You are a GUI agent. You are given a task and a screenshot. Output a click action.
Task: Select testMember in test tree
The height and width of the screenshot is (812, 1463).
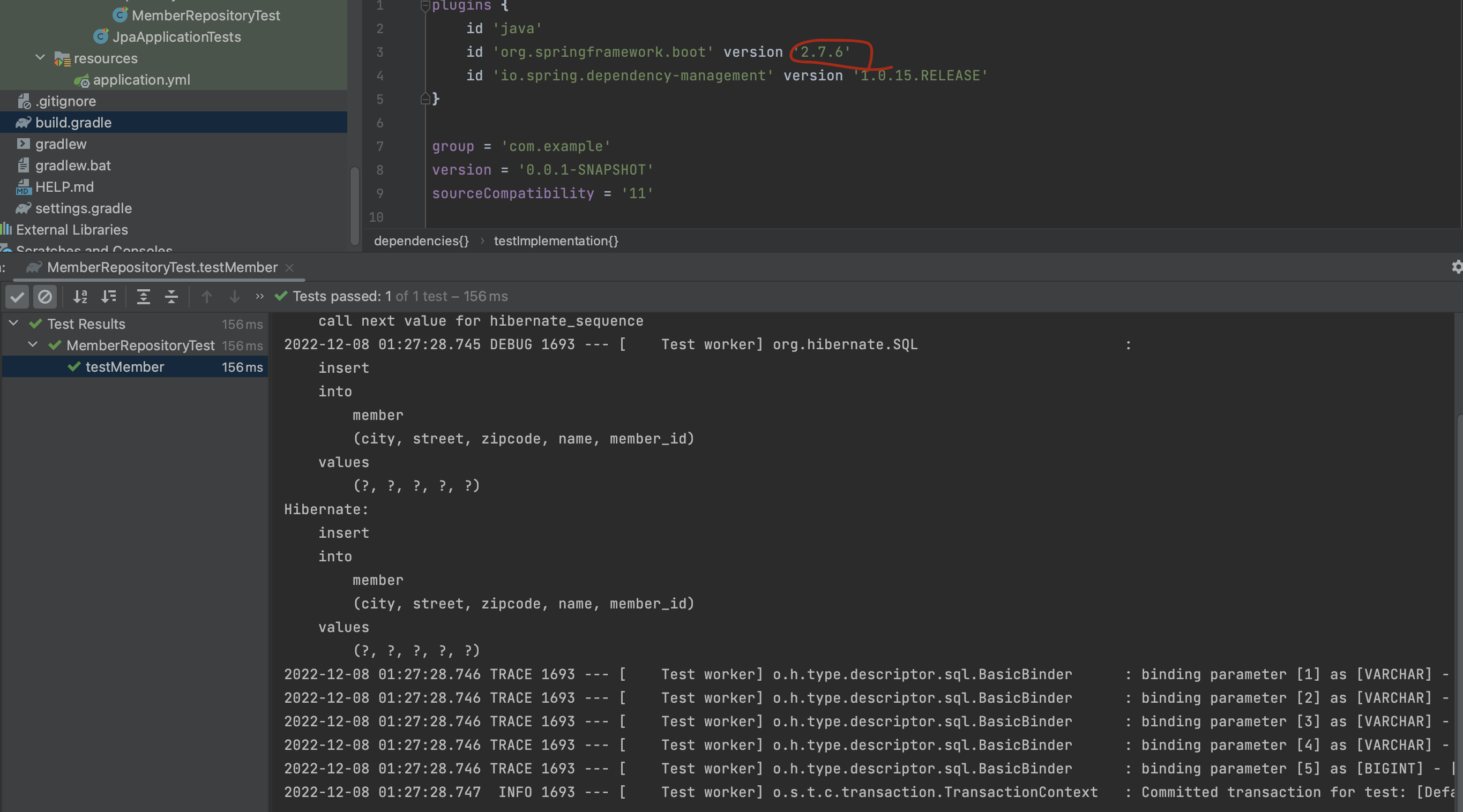coord(124,367)
